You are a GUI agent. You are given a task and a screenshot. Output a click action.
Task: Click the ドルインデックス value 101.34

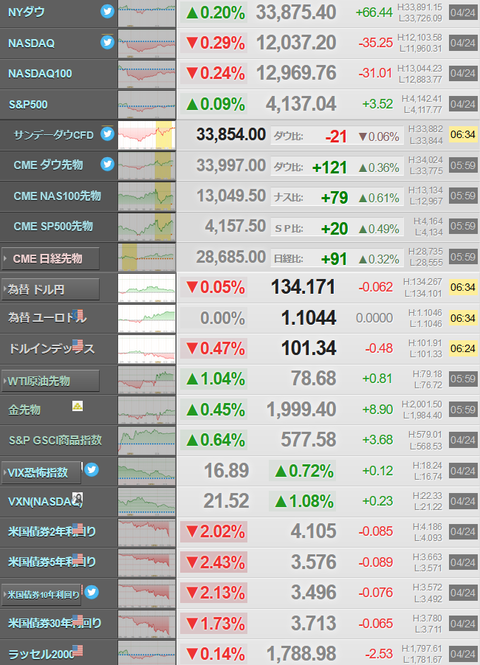pyautogui.click(x=309, y=348)
